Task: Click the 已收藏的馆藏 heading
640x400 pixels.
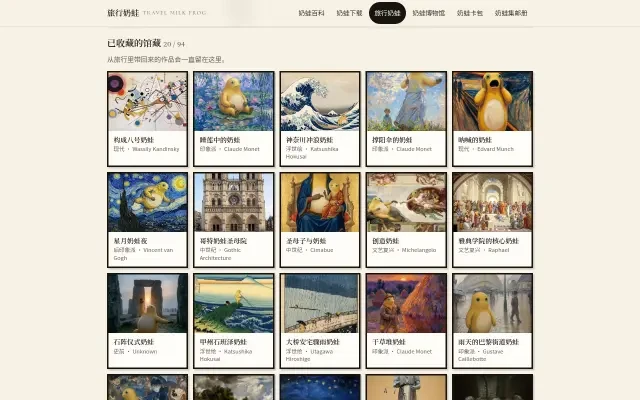Action: click(x=134, y=43)
